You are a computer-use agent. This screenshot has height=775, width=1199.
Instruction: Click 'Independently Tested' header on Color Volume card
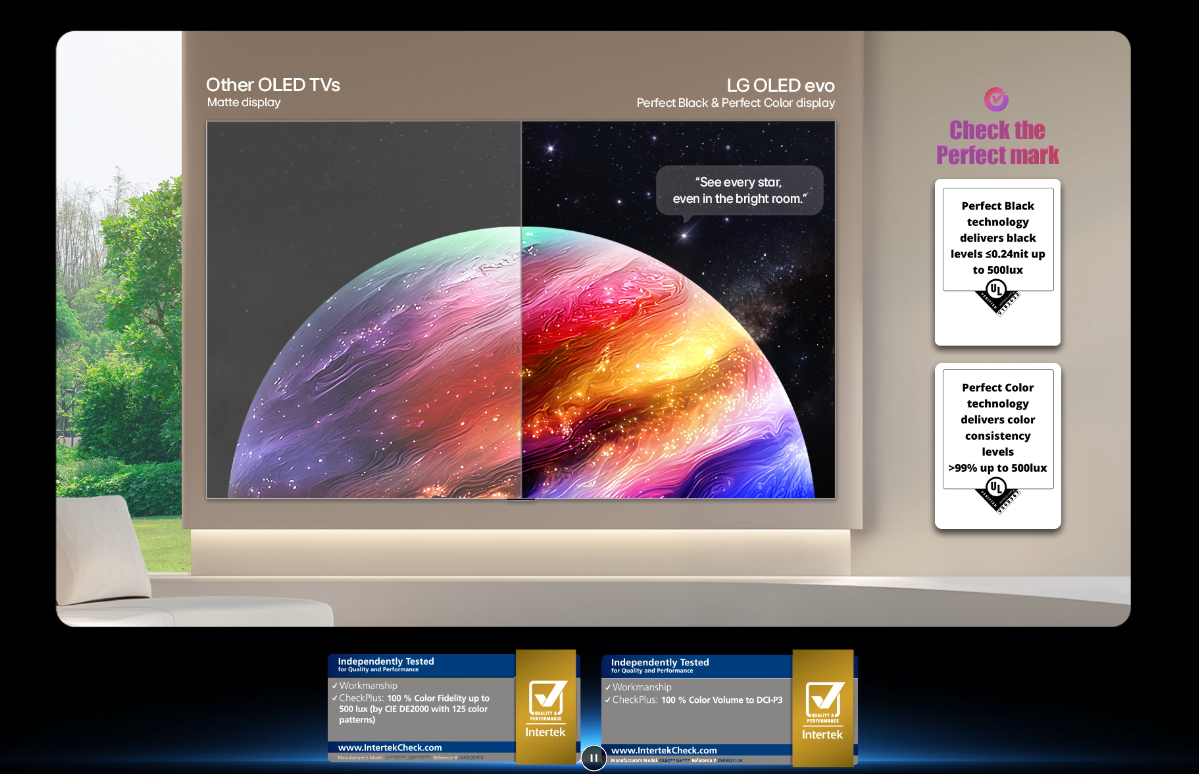[660, 663]
